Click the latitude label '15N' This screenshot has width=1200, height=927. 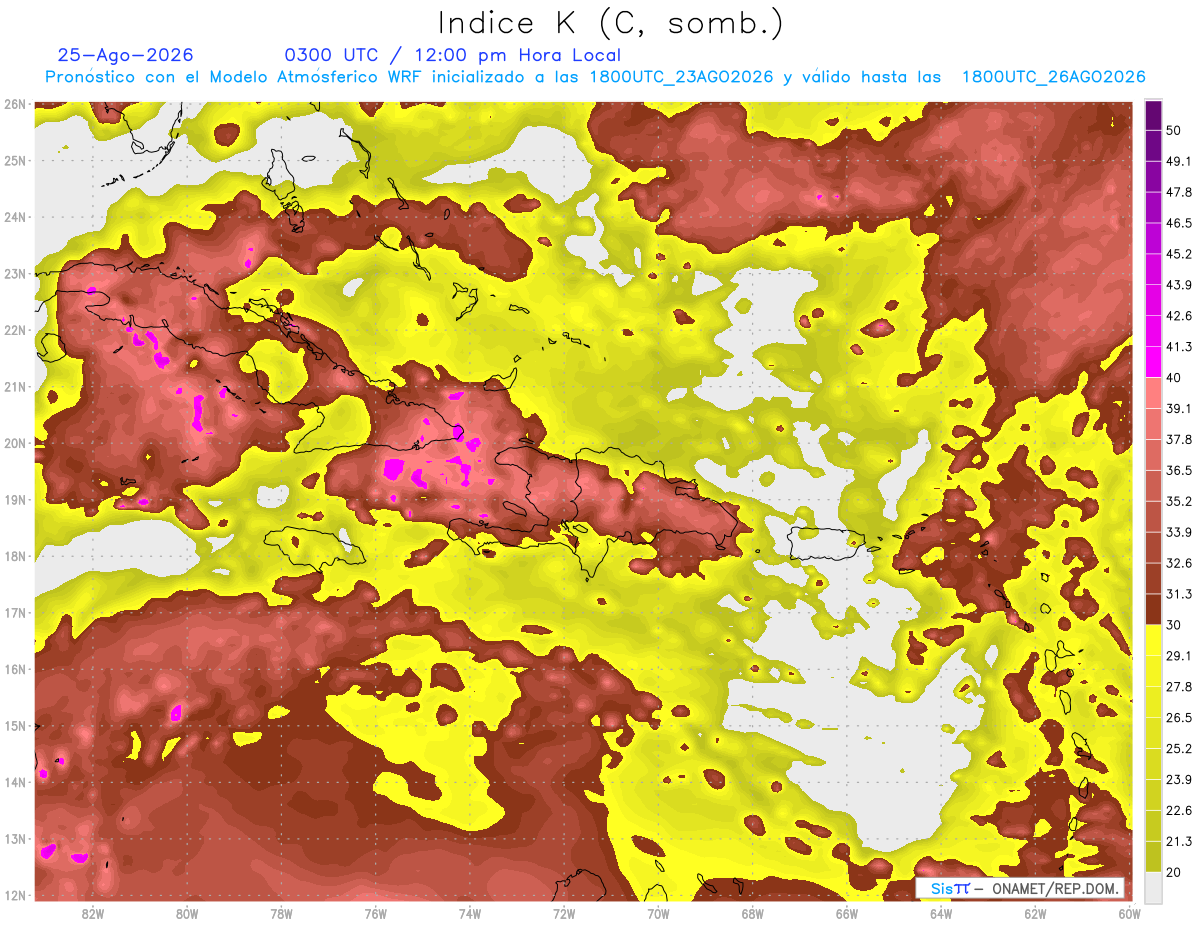point(15,726)
